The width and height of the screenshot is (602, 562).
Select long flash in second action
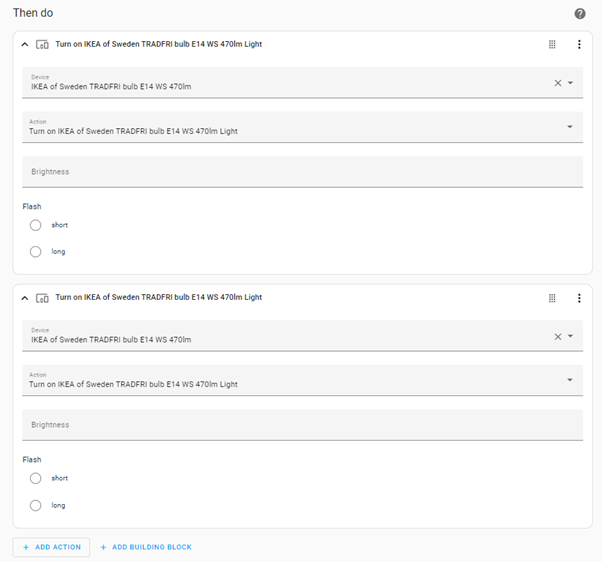coord(36,505)
